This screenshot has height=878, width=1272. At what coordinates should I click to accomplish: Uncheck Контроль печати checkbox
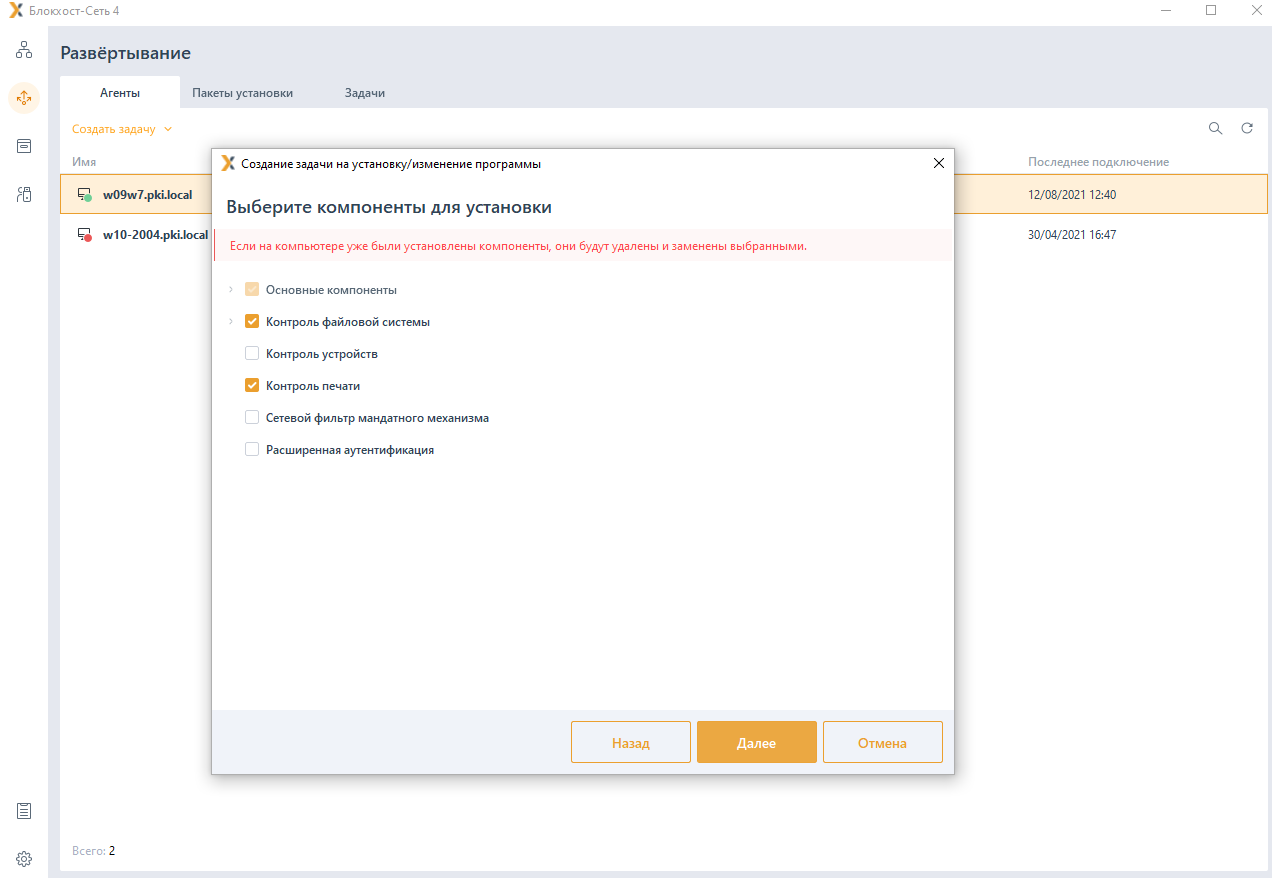pos(252,386)
